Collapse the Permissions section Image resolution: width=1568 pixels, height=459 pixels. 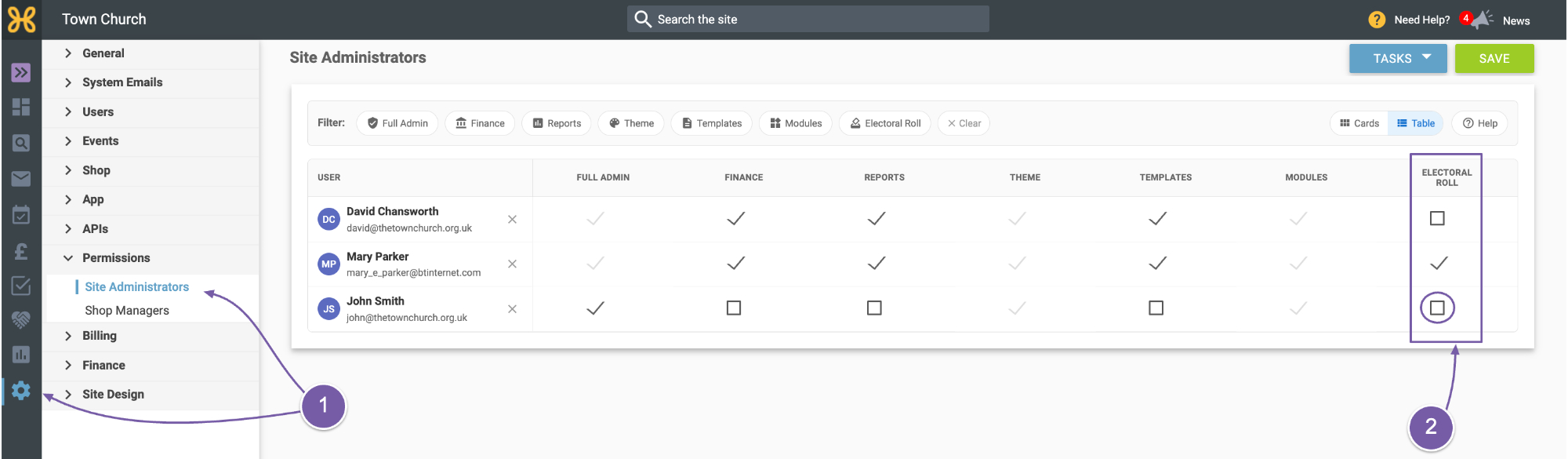[x=151, y=258]
